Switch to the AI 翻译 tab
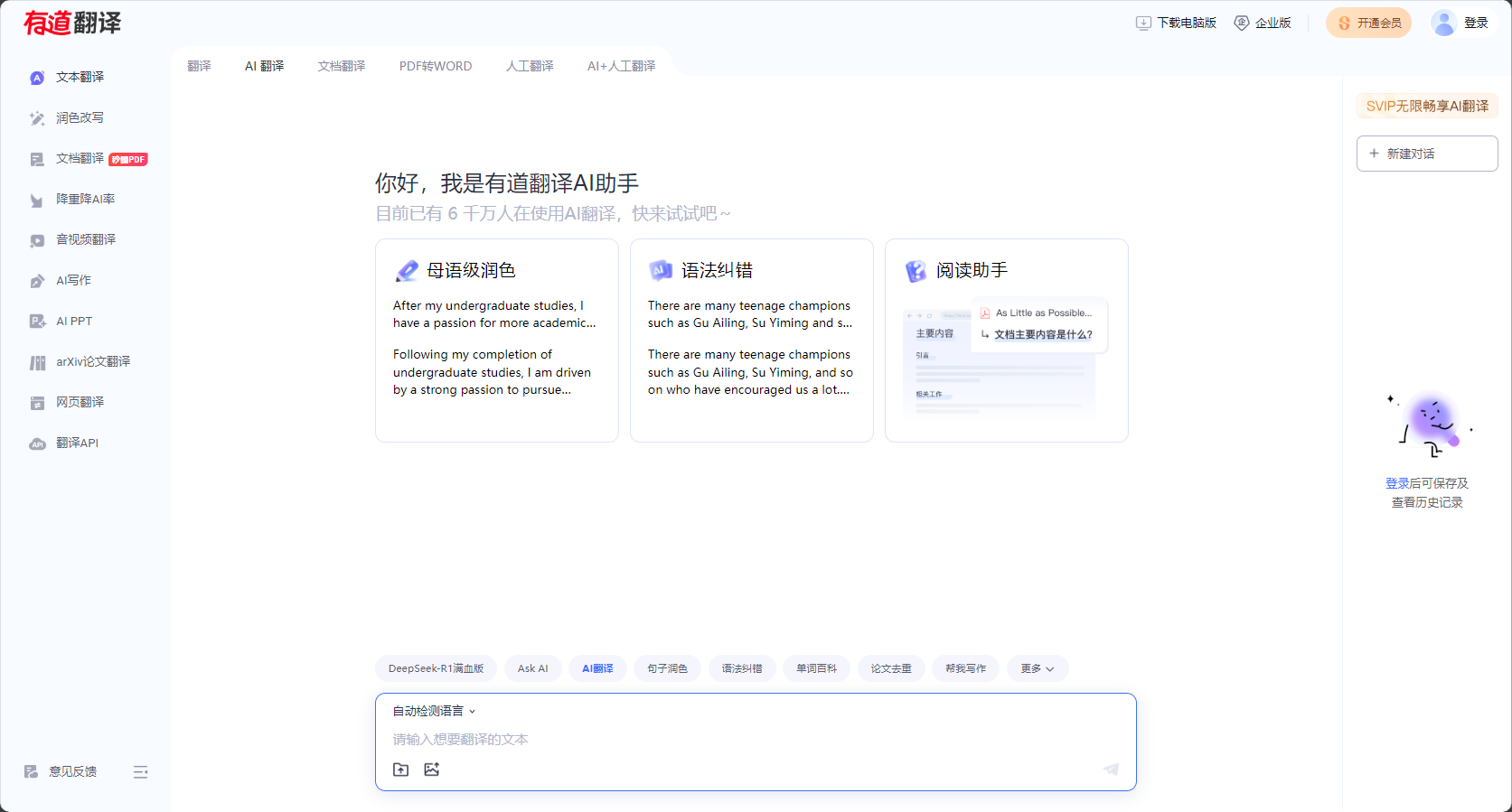Viewport: 1512px width, 812px height. pos(264,66)
